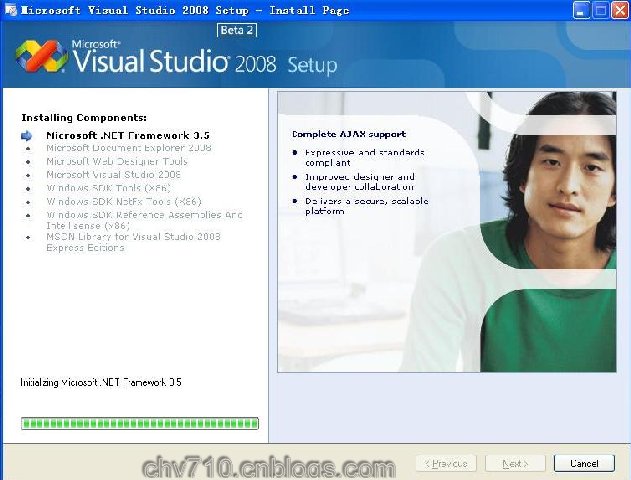The height and width of the screenshot is (480, 631).
Task: Select Microsoft Document Explorer 2008 item
Action: 129,148
